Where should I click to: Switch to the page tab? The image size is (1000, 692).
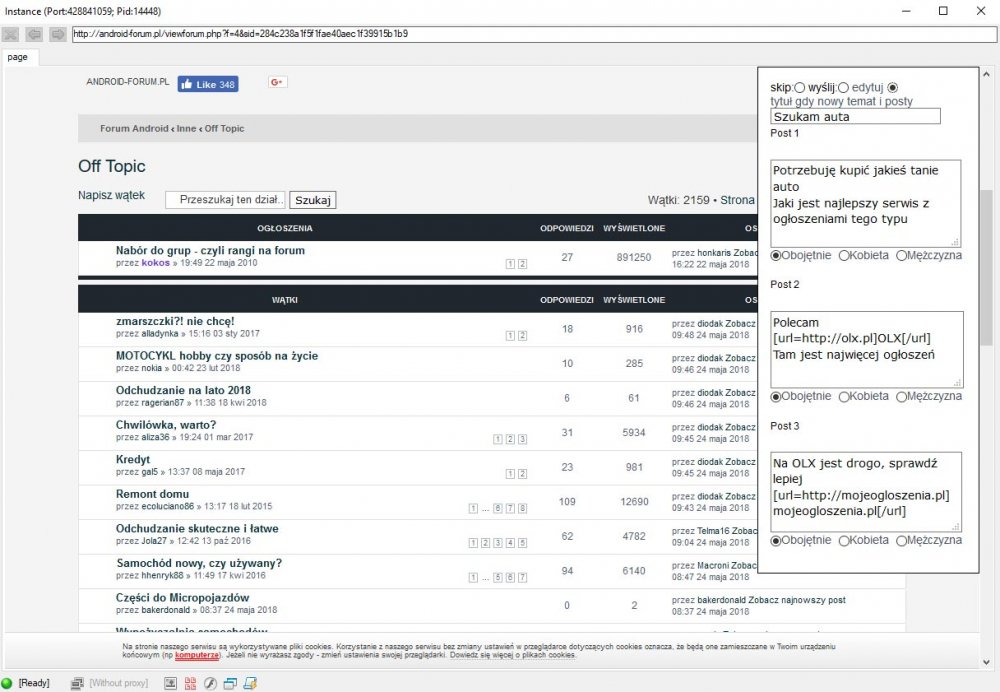[18, 57]
